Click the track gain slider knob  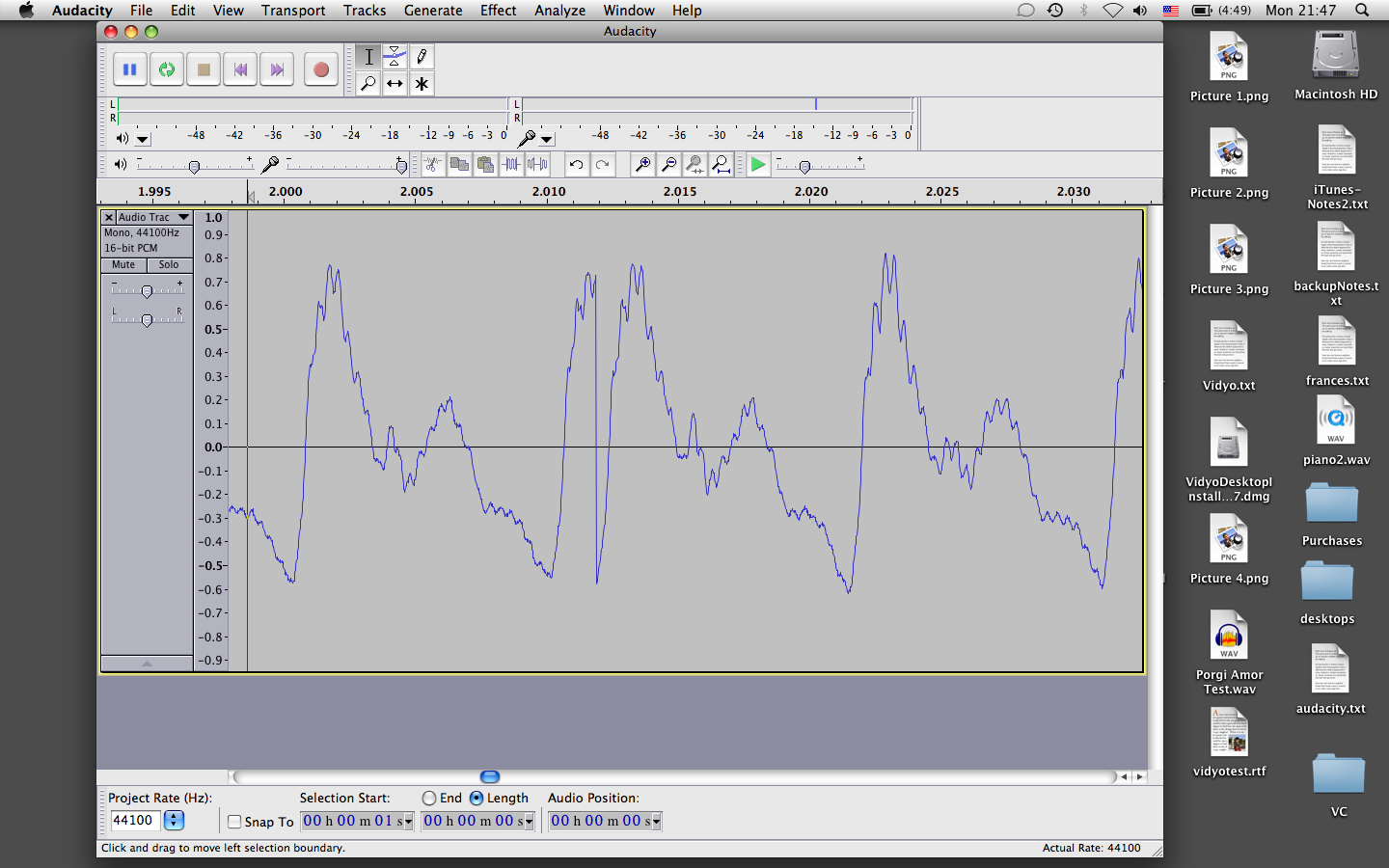(147, 291)
